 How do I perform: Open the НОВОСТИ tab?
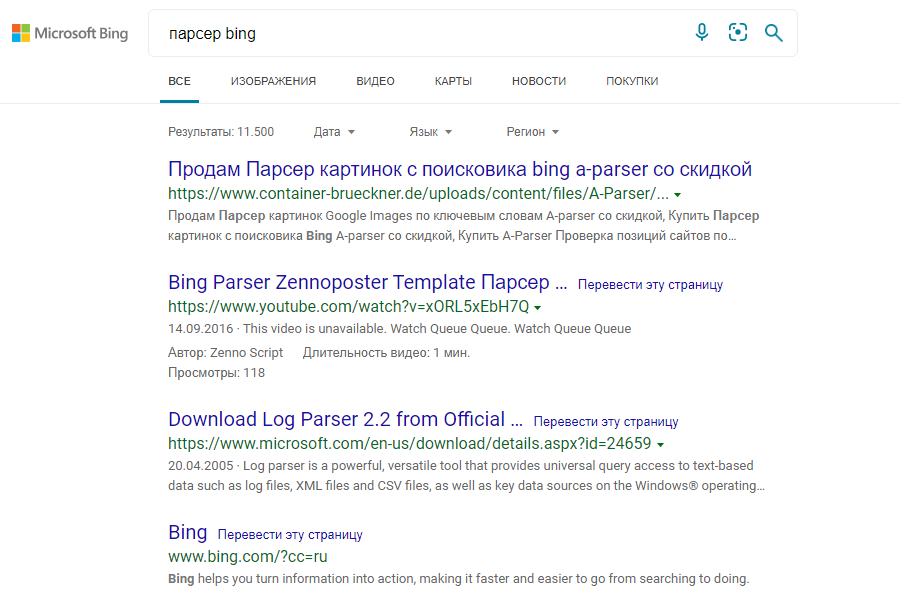point(539,81)
